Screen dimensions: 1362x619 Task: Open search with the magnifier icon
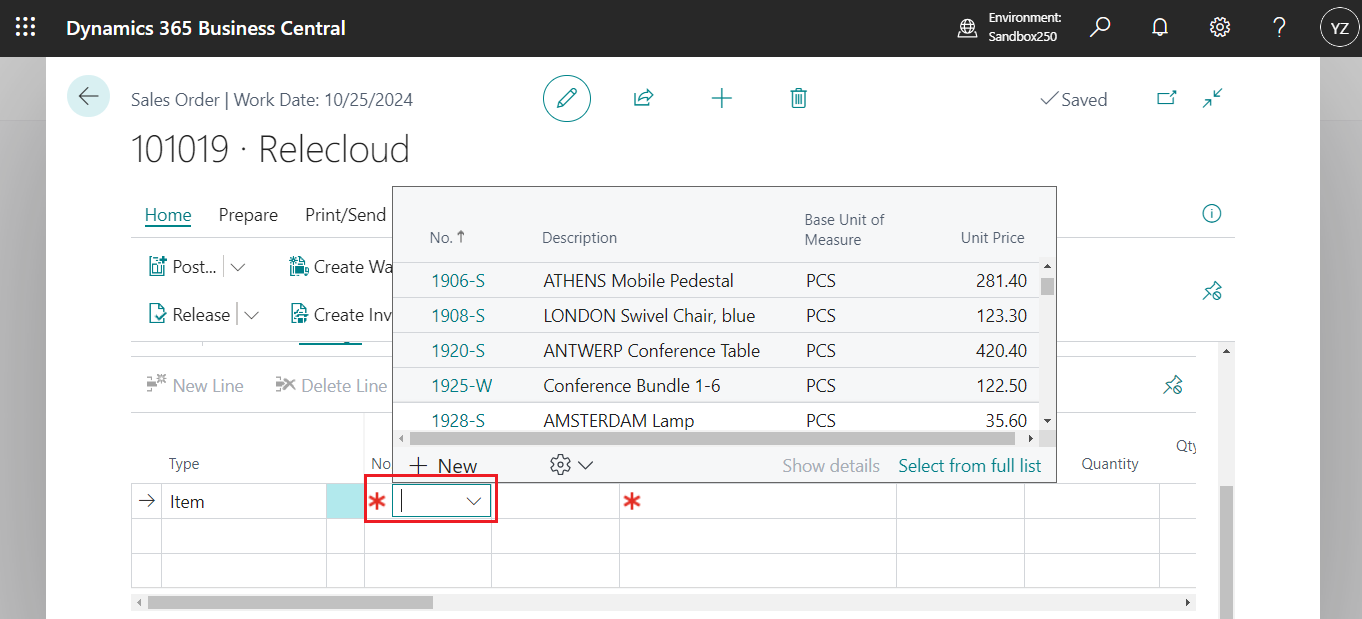tap(1099, 27)
